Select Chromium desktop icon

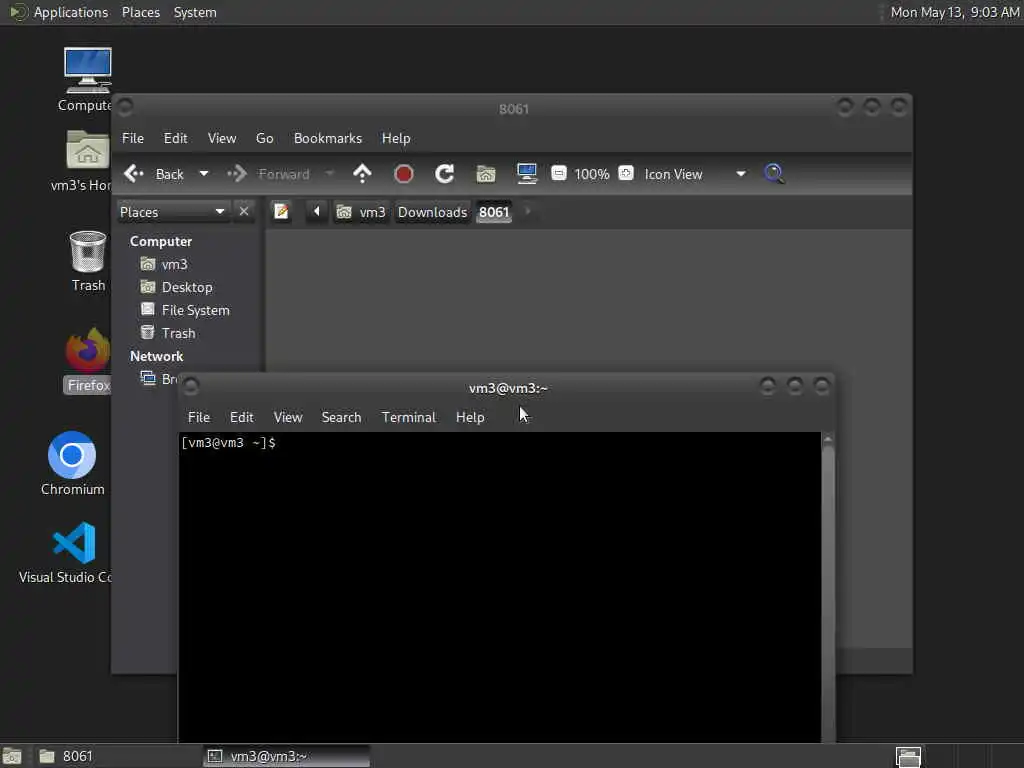[x=72, y=464]
